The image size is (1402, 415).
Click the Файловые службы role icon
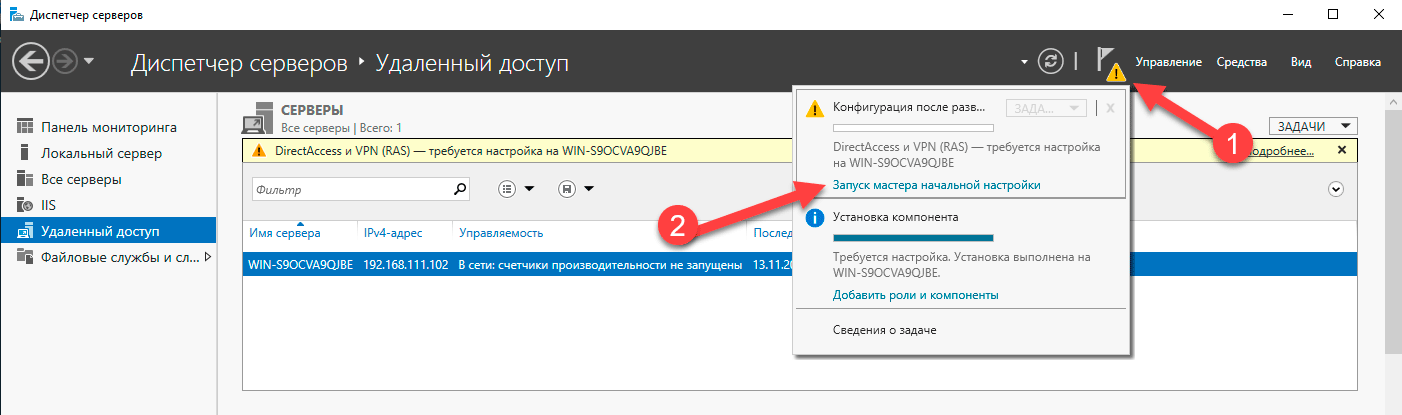tap(26, 257)
